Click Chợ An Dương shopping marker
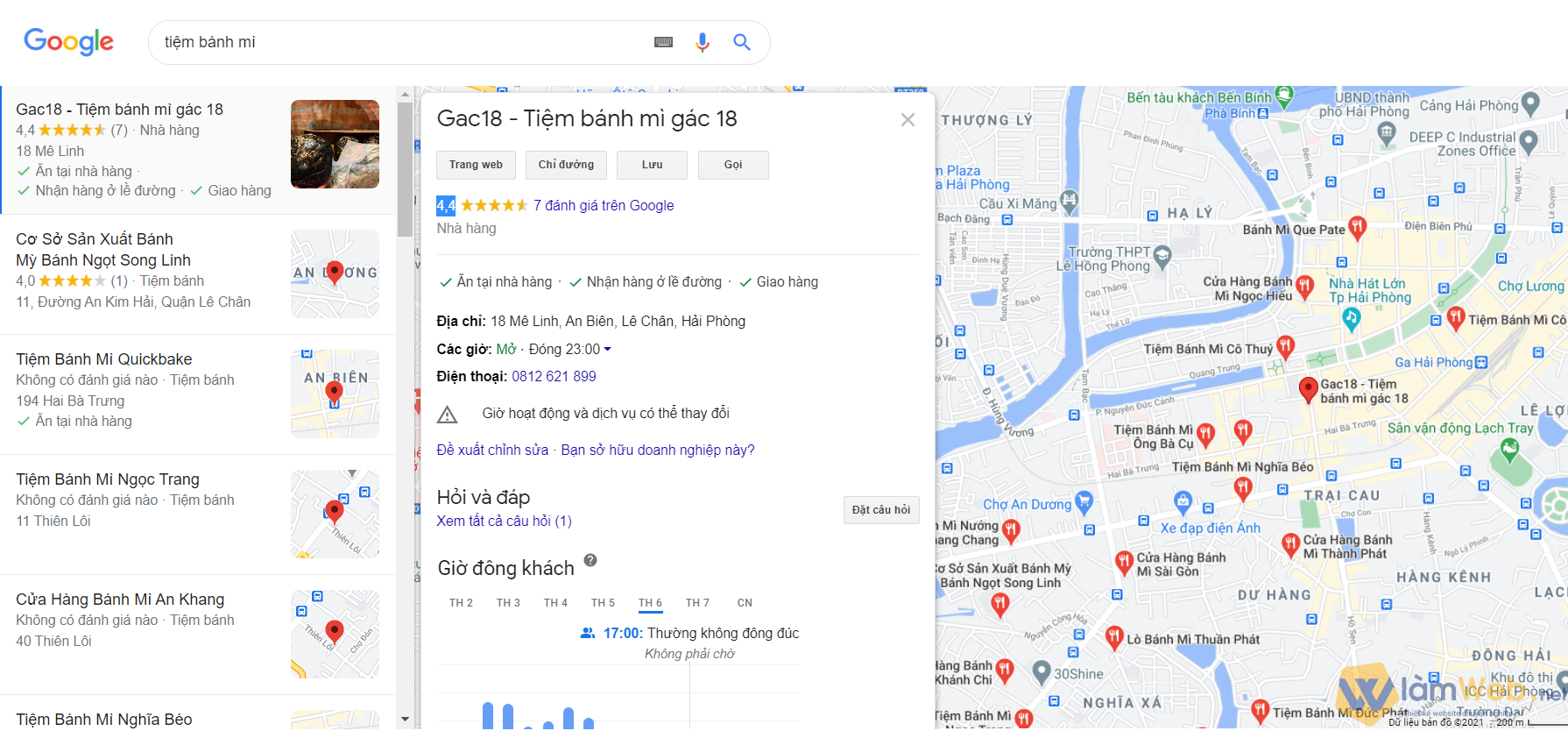Image resolution: width=1568 pixels, height=731 pixels. (1084, 502)
